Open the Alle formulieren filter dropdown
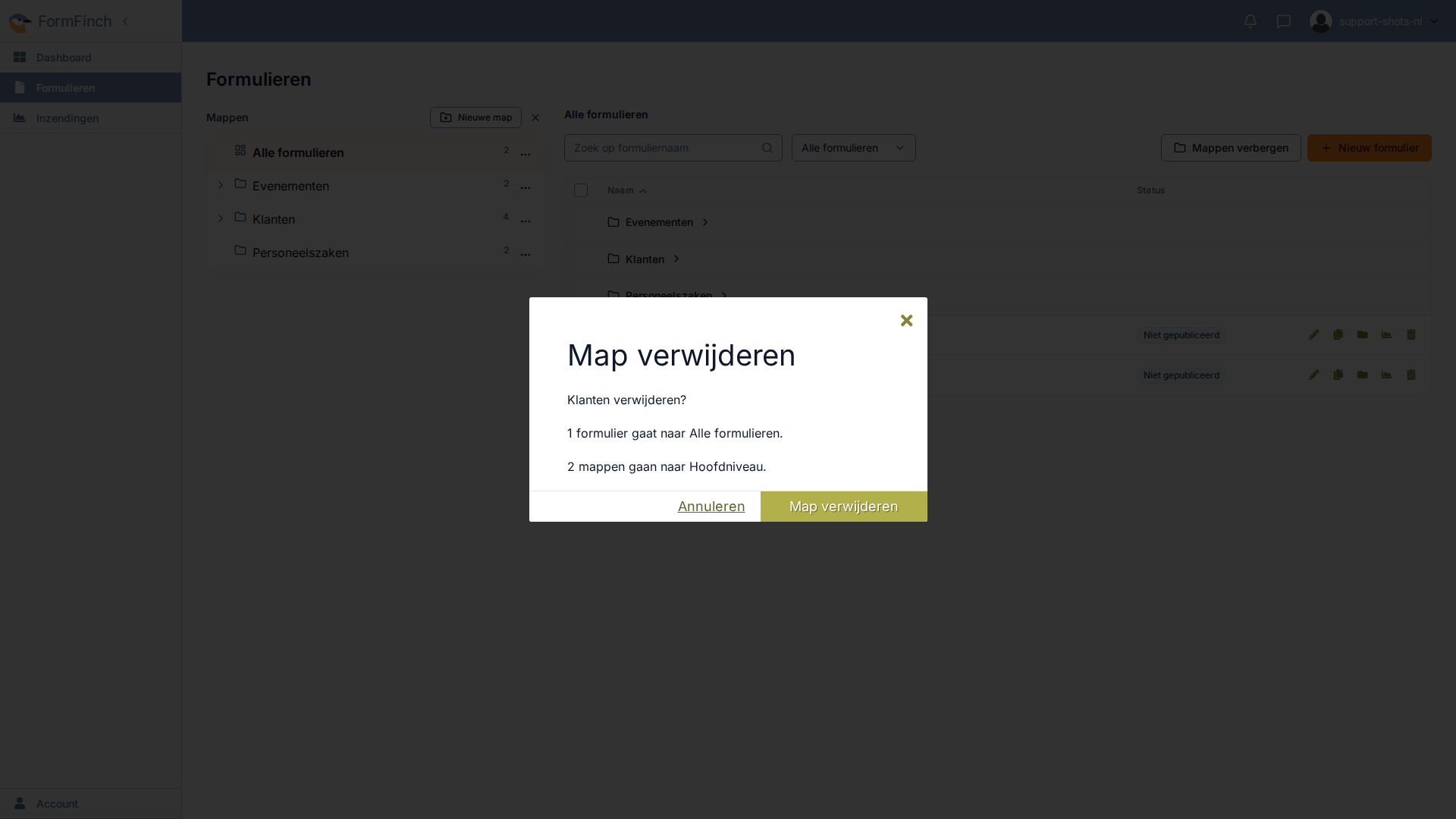 pyautogui.click(x=854, y=148)
